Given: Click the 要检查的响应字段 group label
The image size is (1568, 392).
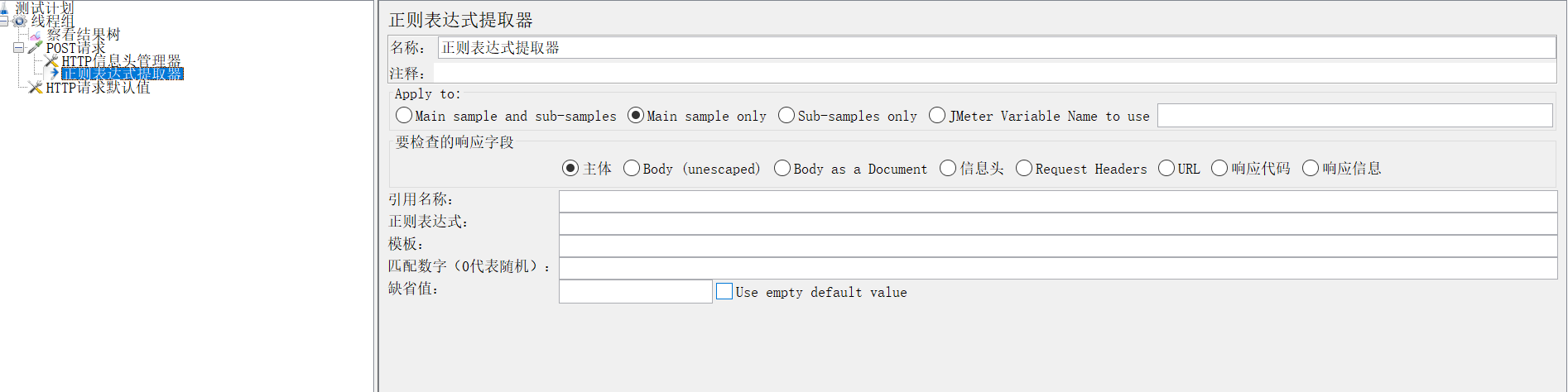Looking at the screenshot, I should point(455,142).
